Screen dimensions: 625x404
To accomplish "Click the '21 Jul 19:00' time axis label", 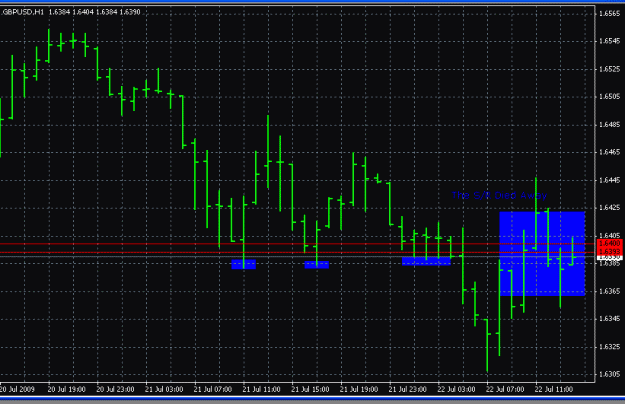I will point(359,389).
